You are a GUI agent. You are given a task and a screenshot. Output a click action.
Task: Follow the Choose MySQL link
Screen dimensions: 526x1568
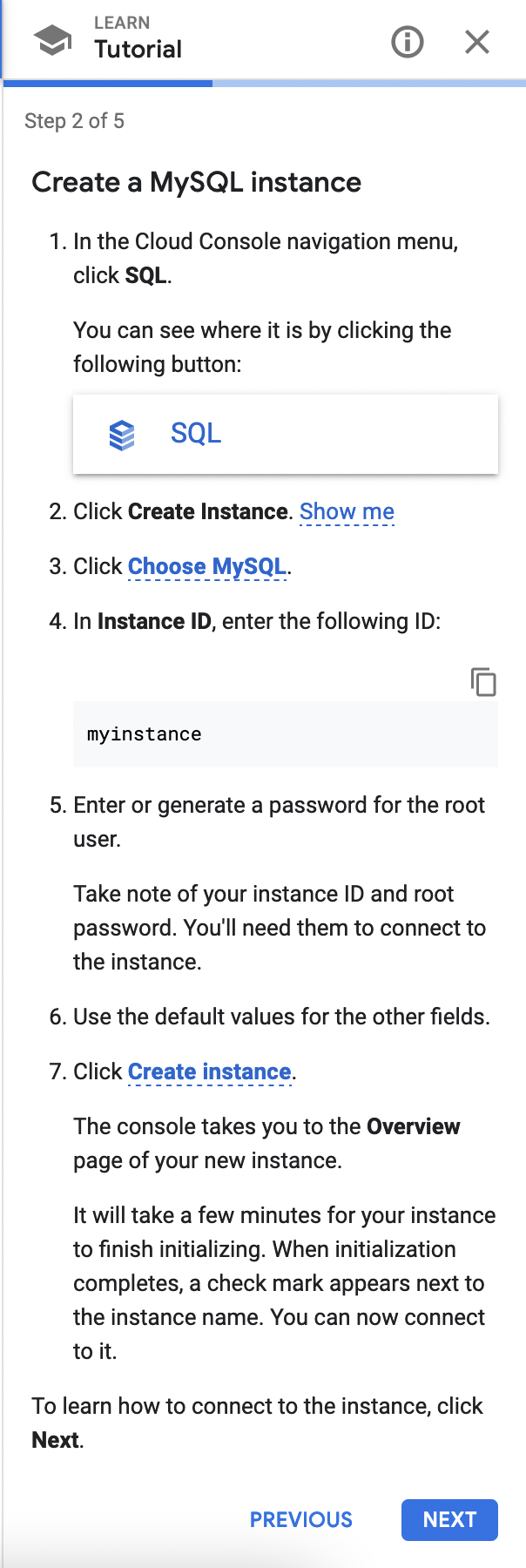coord(207,566)
